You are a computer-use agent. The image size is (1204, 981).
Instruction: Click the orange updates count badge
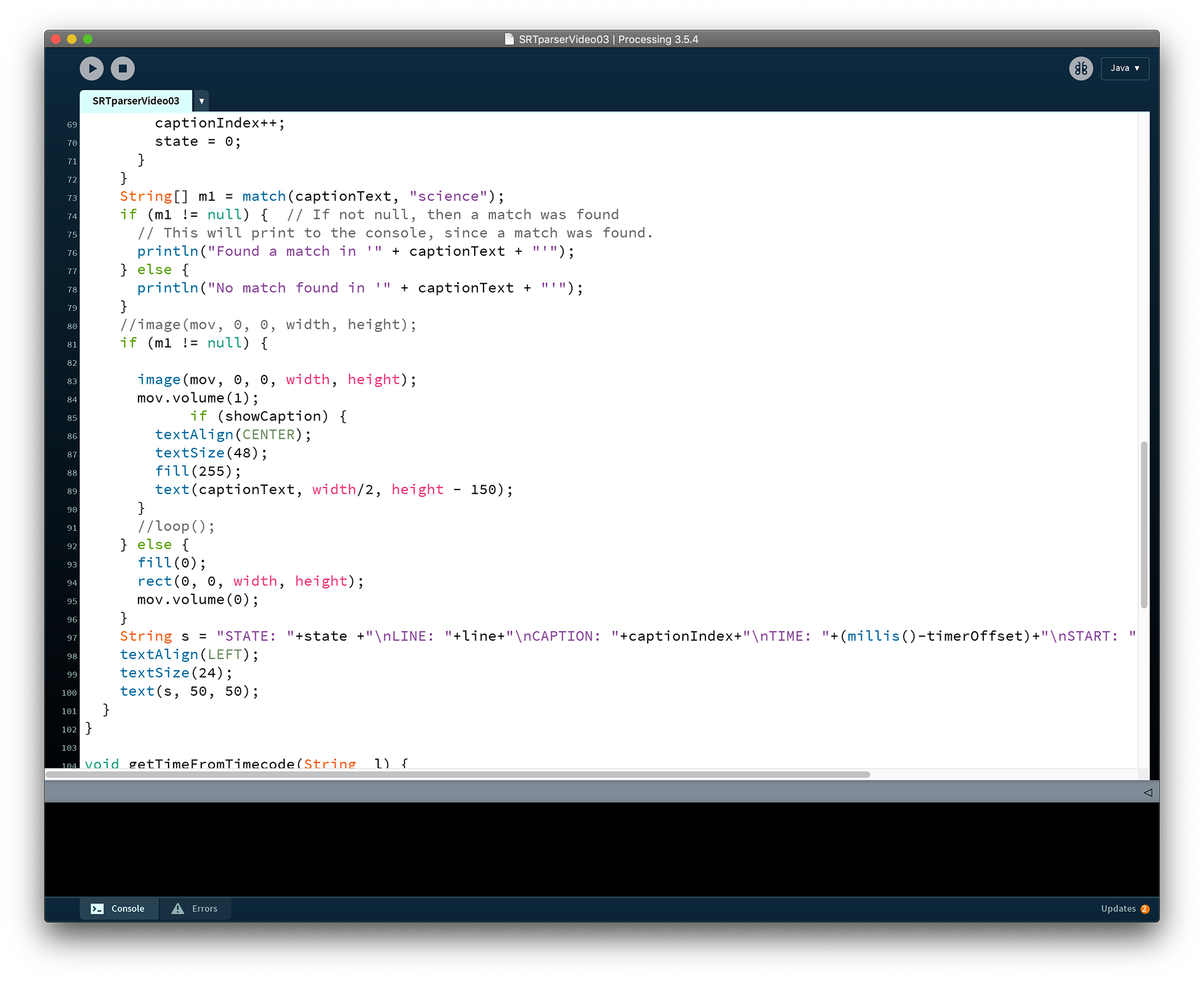click(1144, 909)
